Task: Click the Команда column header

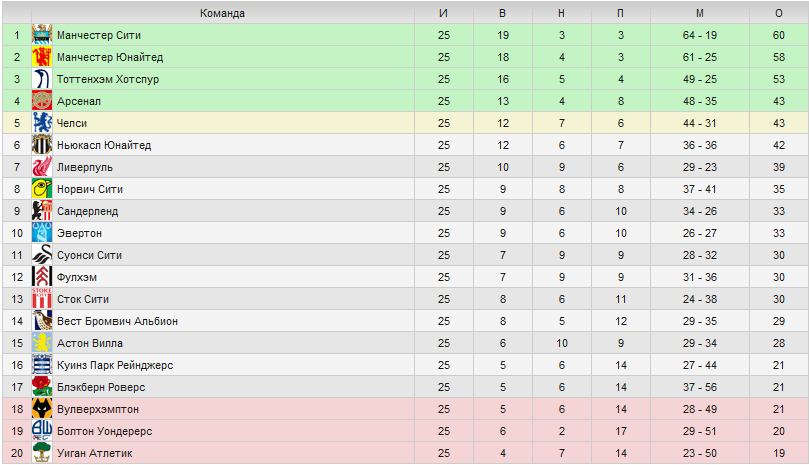Action: 222,13
